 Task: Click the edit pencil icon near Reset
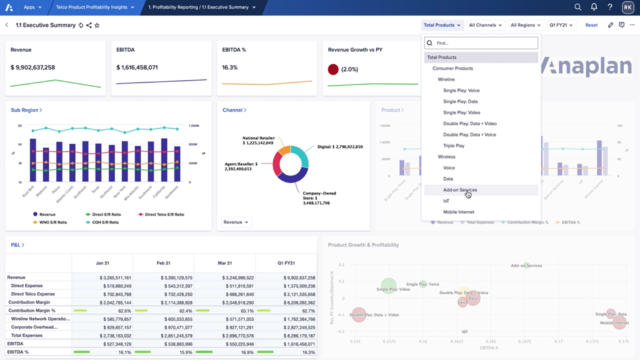(x=611, y=25)
